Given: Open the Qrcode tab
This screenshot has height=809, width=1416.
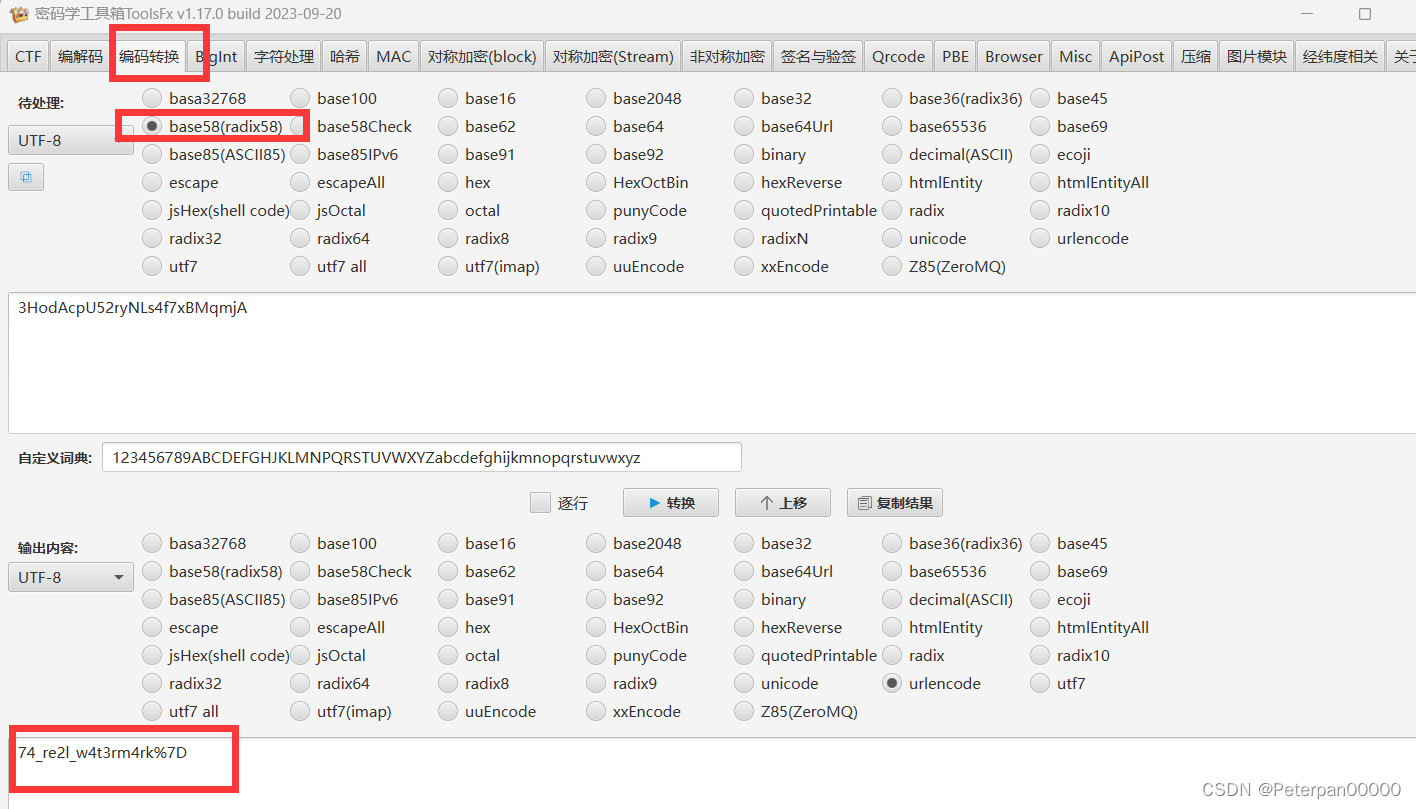Looking at the screenshot, I should tap(898, 56).
